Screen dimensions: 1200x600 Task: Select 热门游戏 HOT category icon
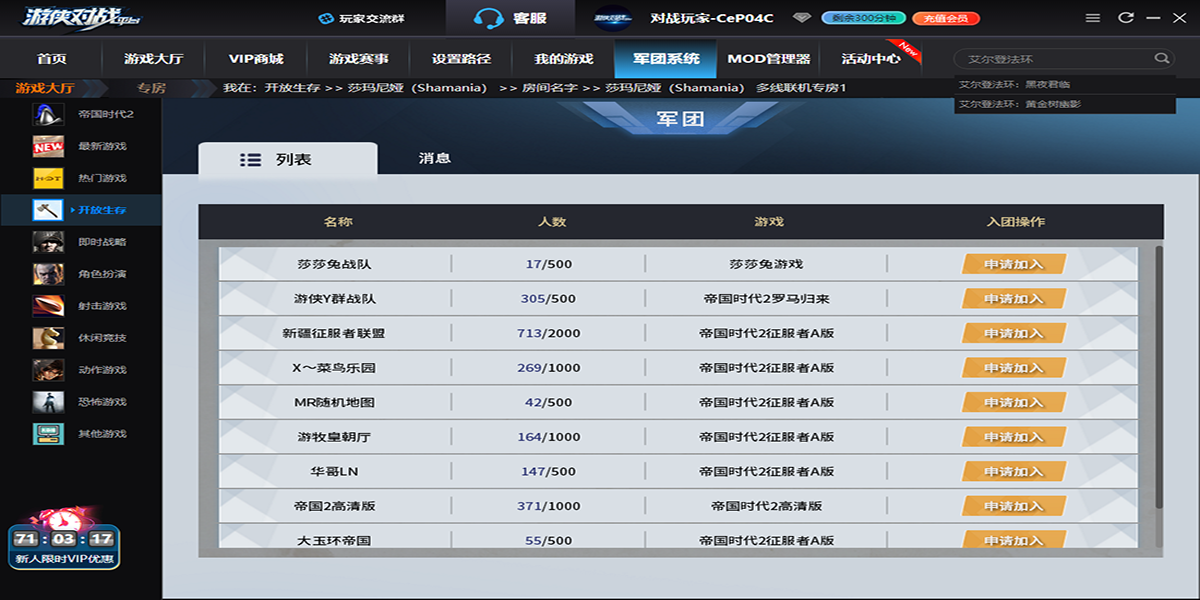coord(48,178)
